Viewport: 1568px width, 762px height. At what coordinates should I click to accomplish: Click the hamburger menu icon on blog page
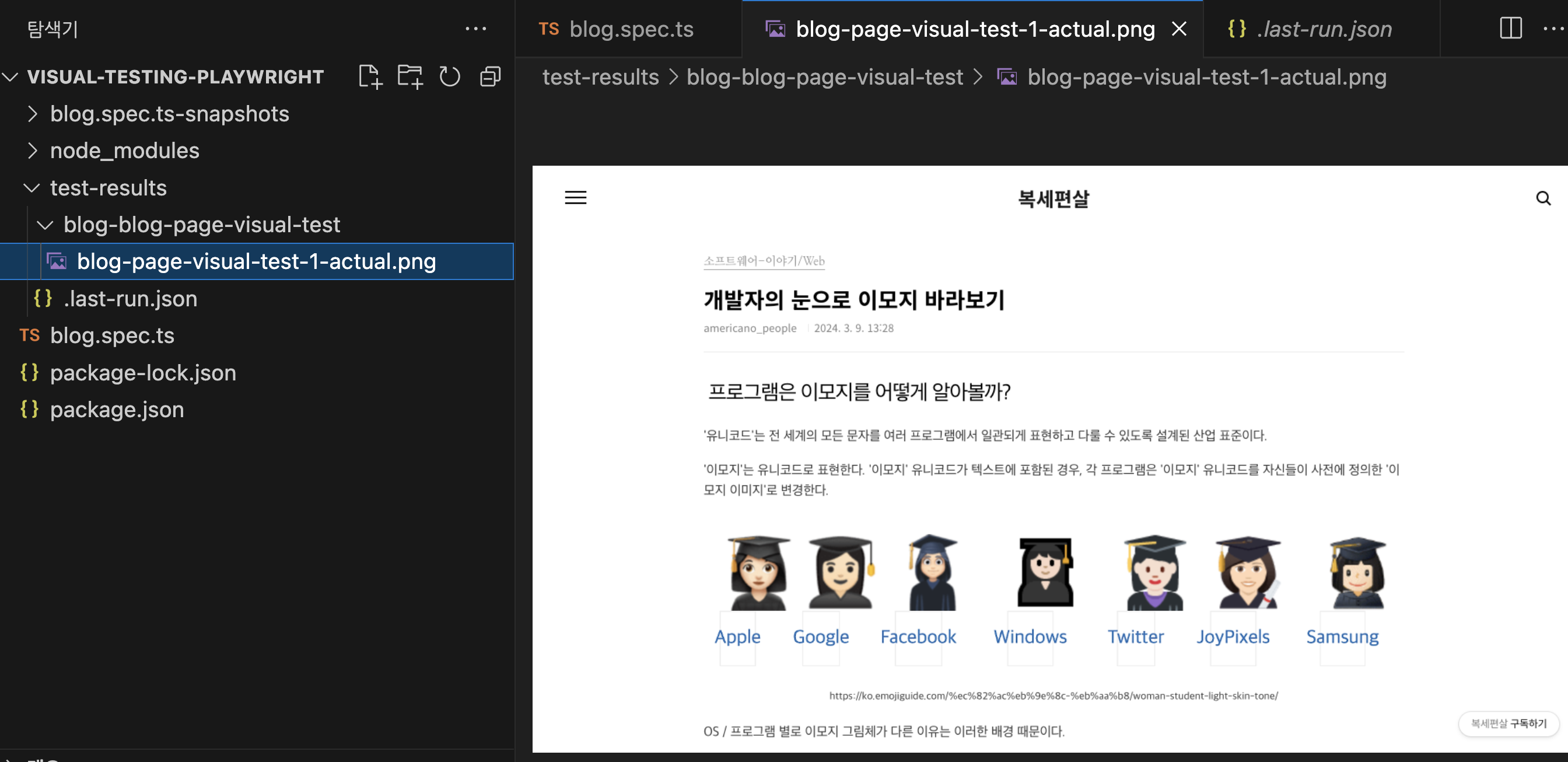click(575, 198)
